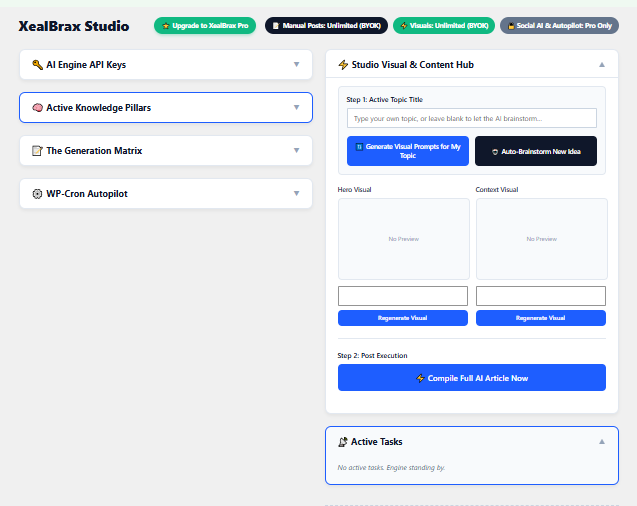Click Upgrade to XealBrax Pro button

(x=205, y=26)
